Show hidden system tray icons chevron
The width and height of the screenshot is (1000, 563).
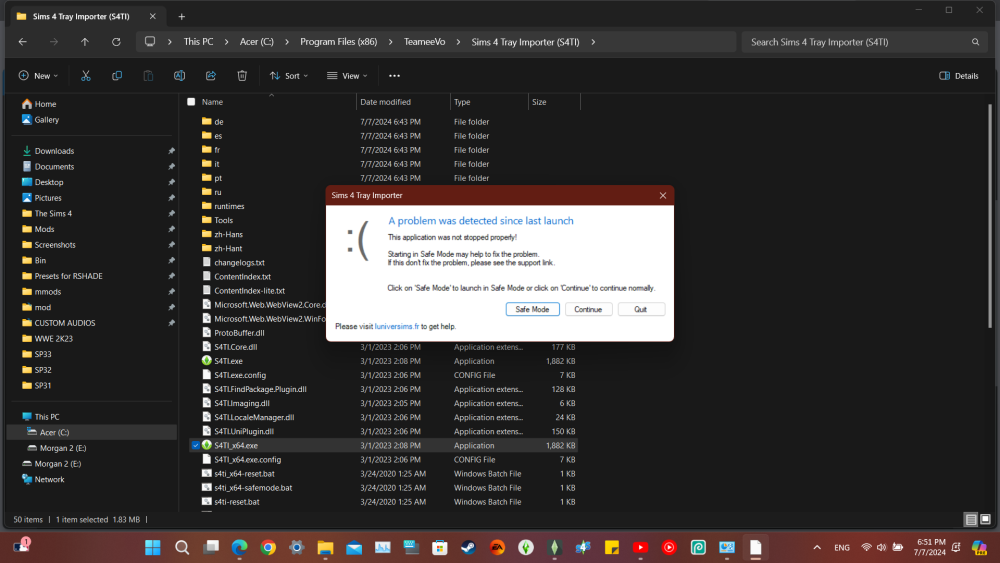click(x=816, y=548)
